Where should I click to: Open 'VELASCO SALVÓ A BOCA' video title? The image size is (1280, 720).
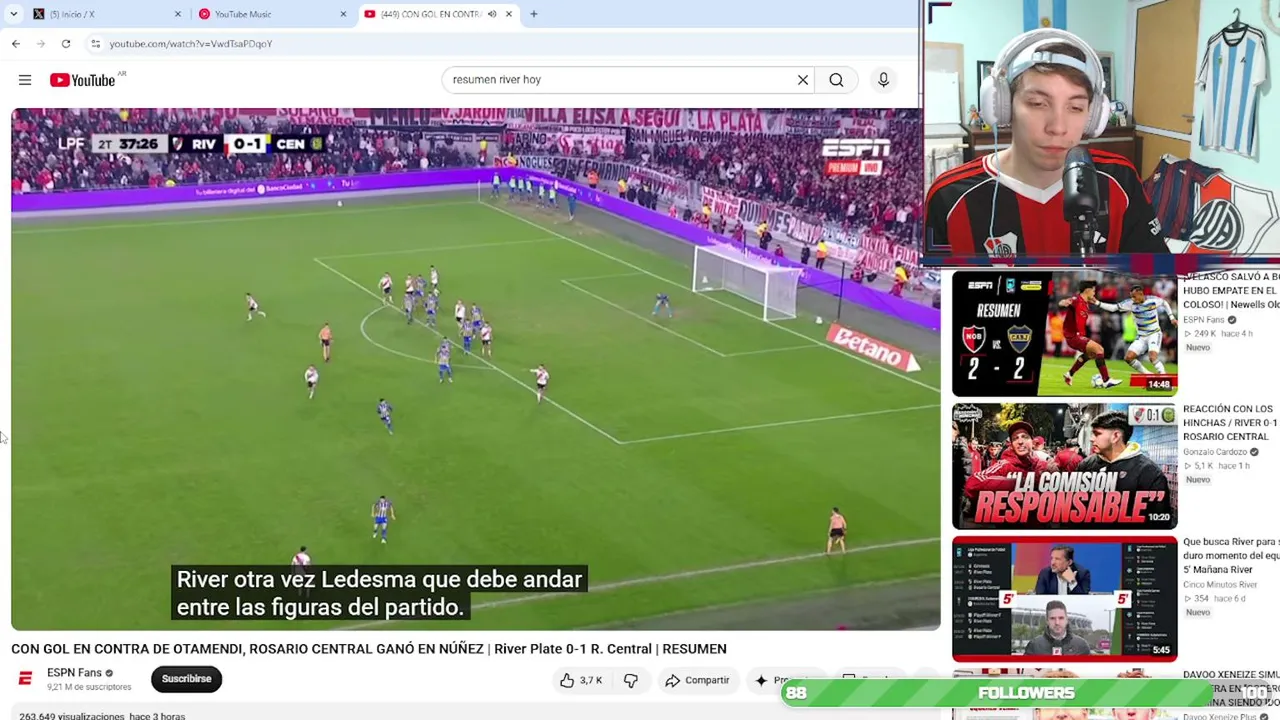pyautogui.click(x=1231, y=290)
